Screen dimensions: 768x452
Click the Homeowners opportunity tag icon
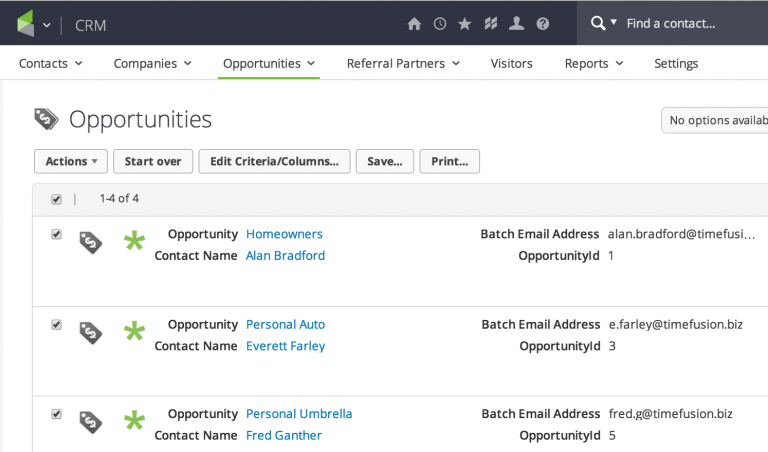[x=91, y=243]
